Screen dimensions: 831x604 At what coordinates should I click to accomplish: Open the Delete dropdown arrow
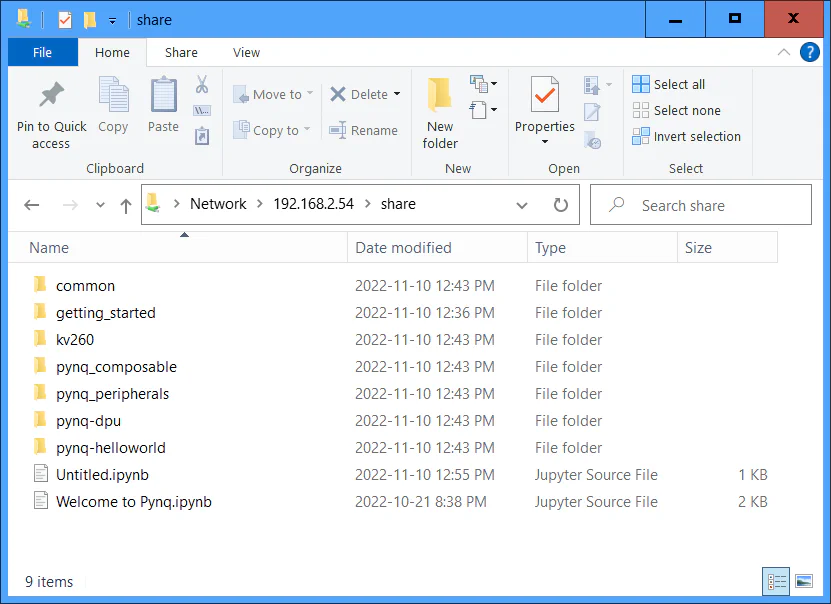click(x=394, y=94)
